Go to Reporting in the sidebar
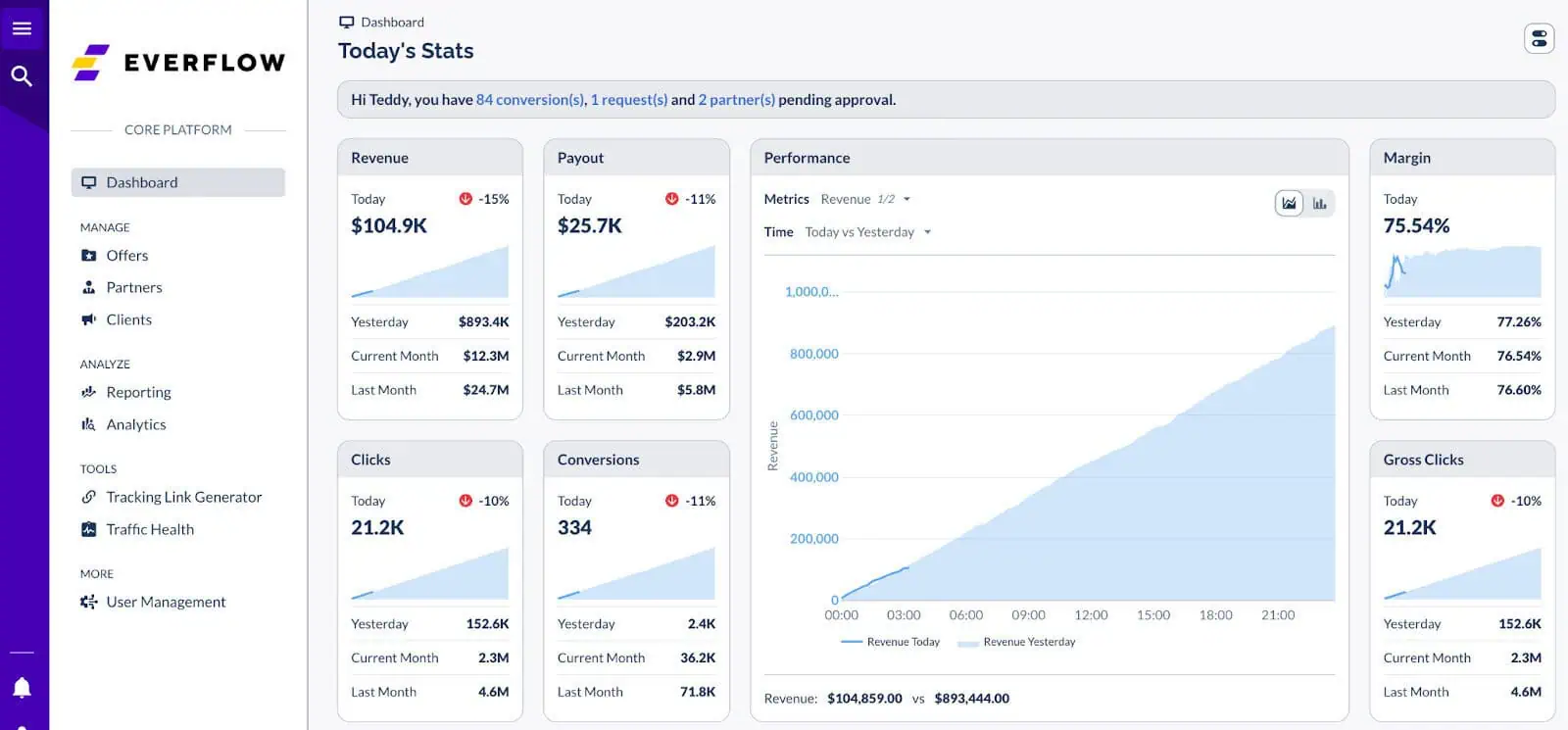The height and width of the screenshot is (730, 1568). point(138,392)
